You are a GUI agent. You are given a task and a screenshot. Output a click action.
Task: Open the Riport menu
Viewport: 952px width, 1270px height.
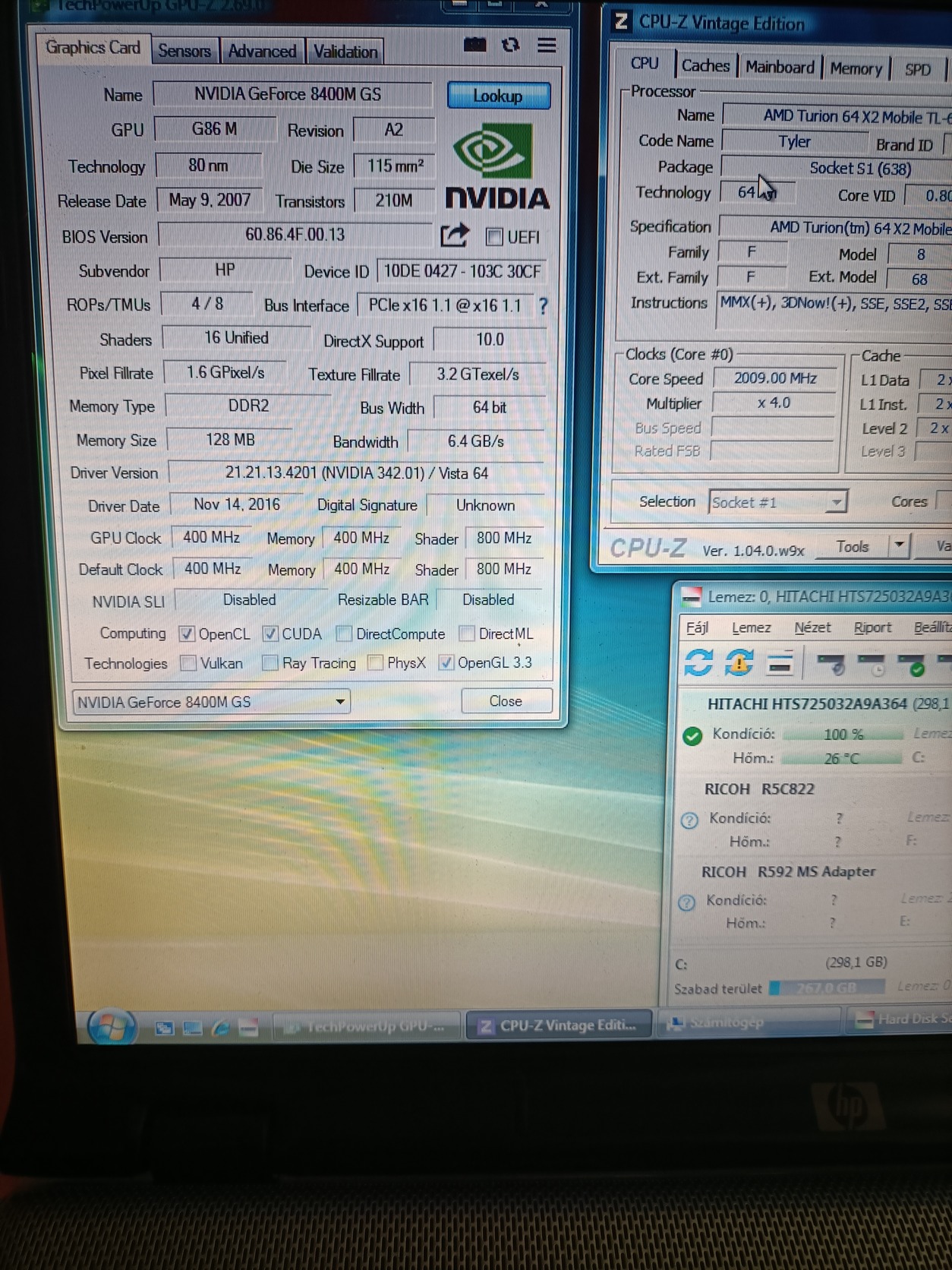pyautogui.click(x=872, y=628)
